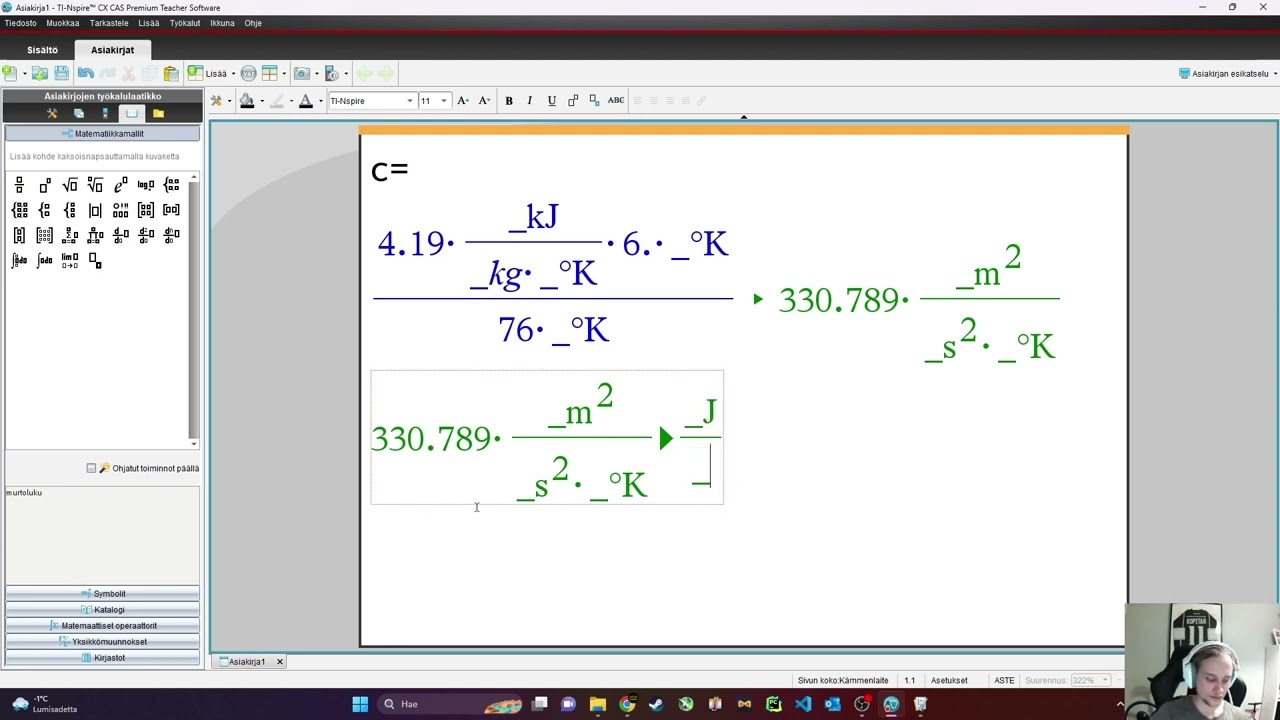Open the variables (var) tool
The image size is (1280, 720).
(x=248, y=73)
